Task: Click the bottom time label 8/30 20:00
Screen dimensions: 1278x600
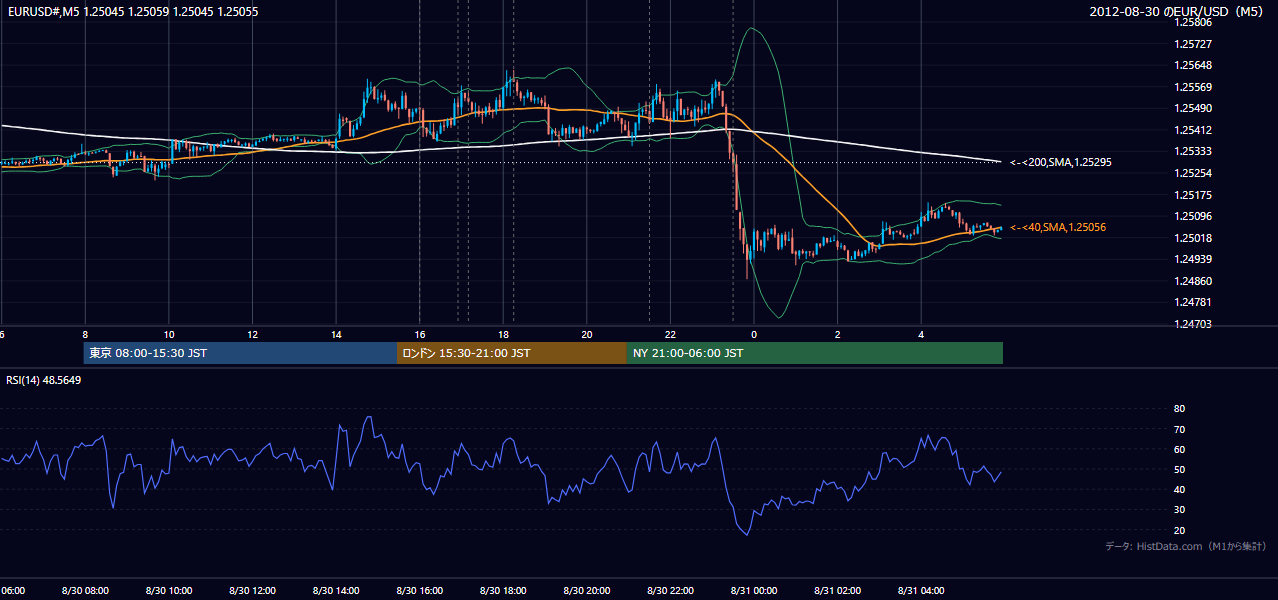Action: tap(587, 591)
